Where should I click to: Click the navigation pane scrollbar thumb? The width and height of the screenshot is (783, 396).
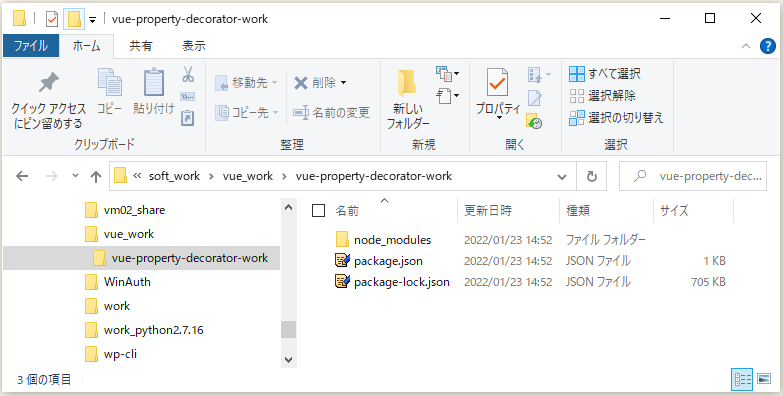coord(288,330)
